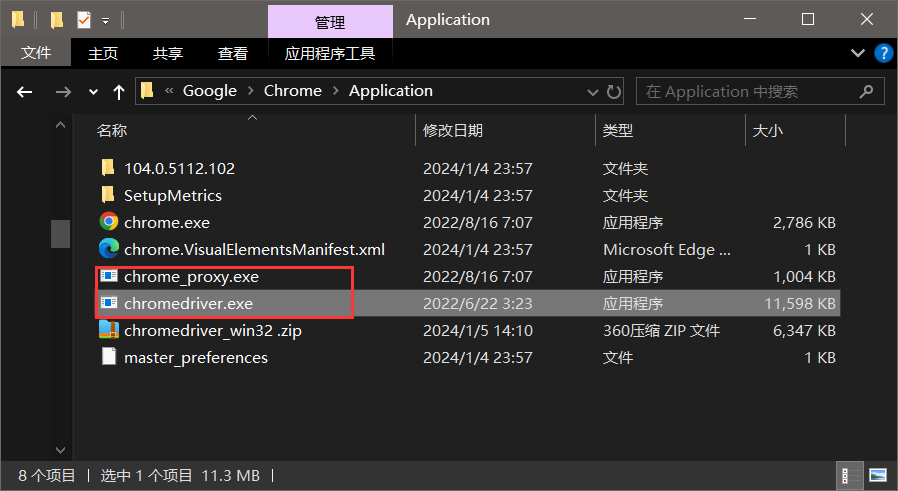Click the Properties quick access checkmark icon
Screen dimensions: 898x491
click(x=84, y=20)
